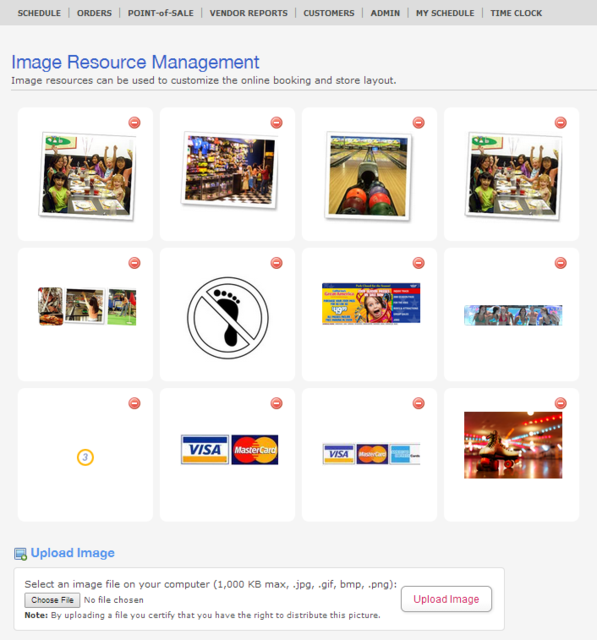Go to POINT-of-SALE menu
Viewport: 597px width, 640px height.
click(x=161, y=13)
